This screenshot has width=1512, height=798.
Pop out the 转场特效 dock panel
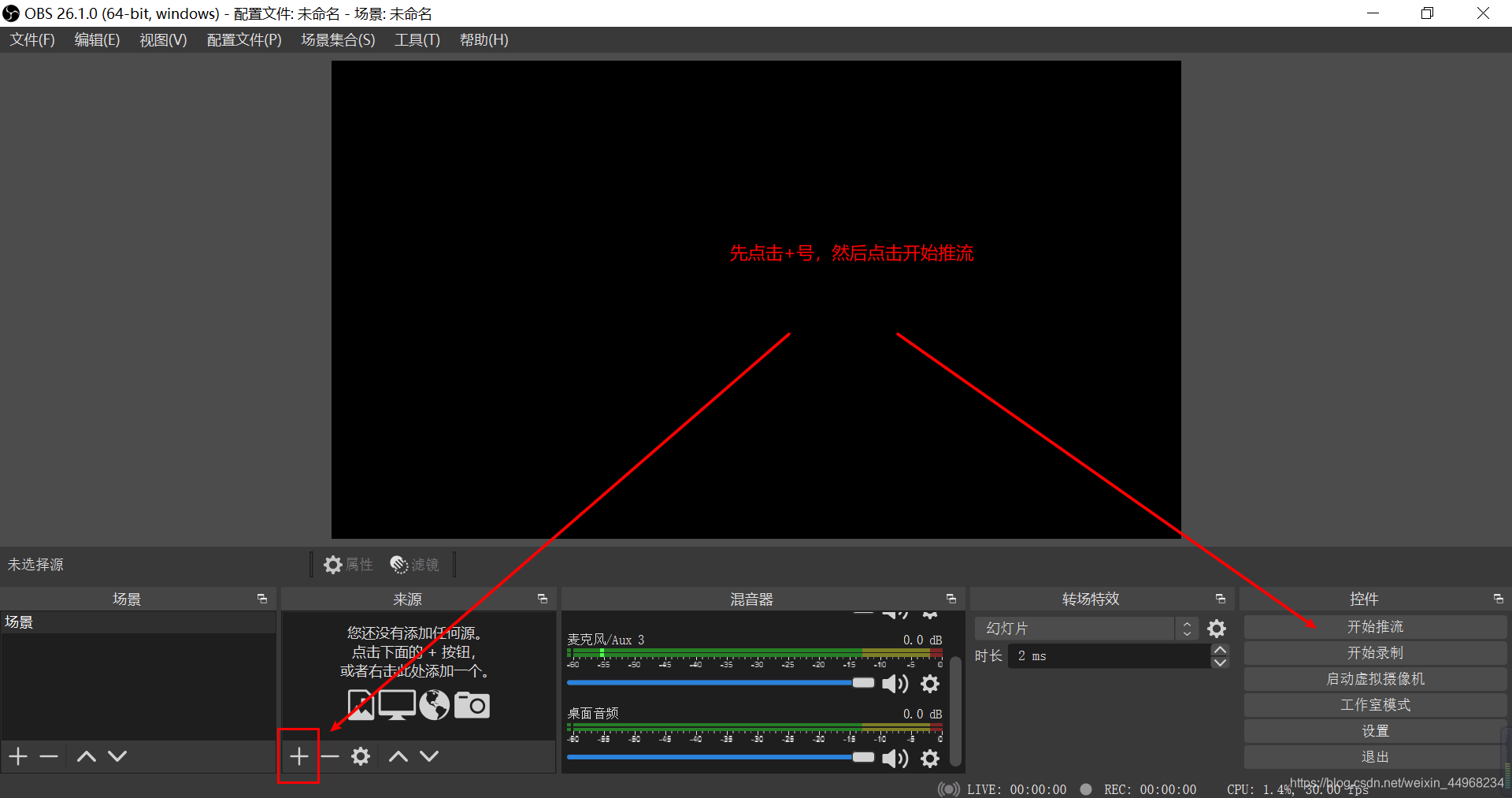[1221, 599]
